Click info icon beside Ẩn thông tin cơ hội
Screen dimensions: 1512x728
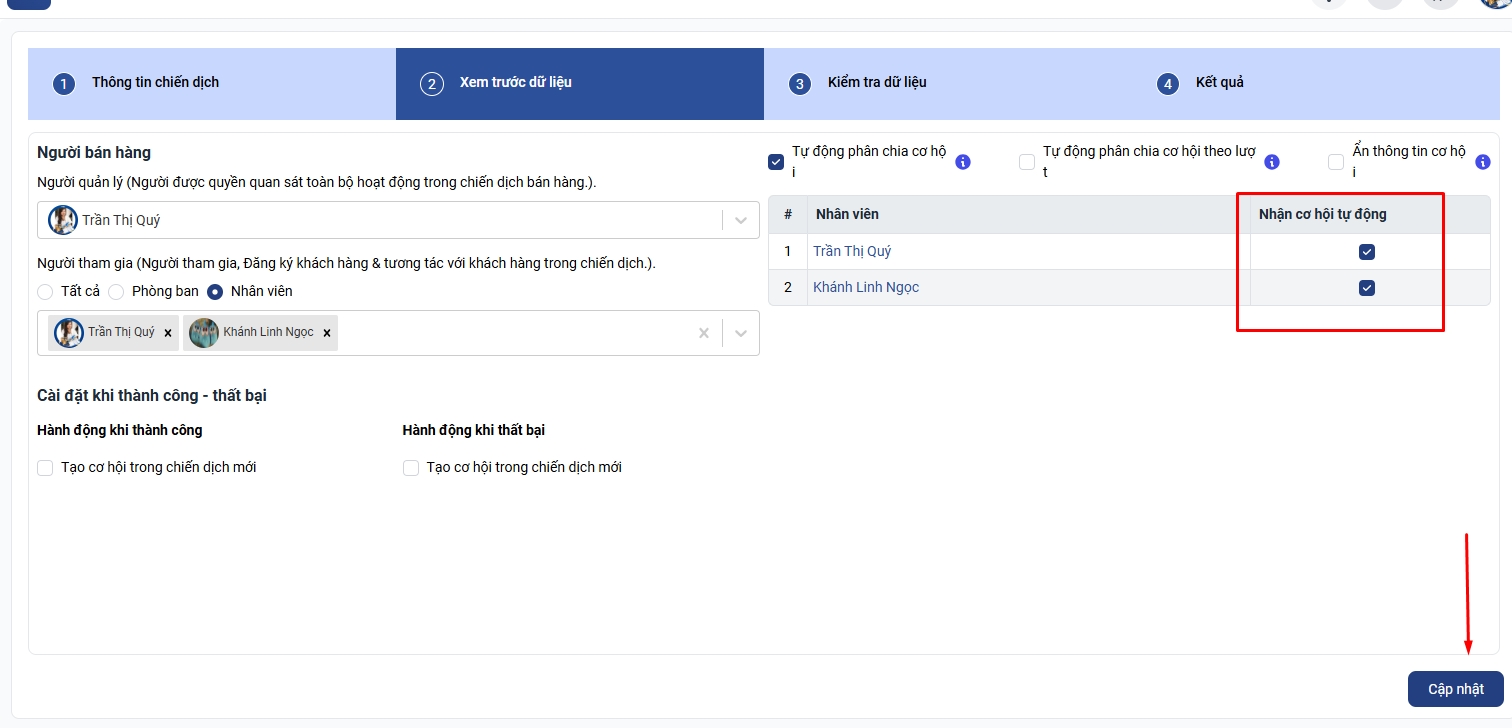[x=1483, y=162]
